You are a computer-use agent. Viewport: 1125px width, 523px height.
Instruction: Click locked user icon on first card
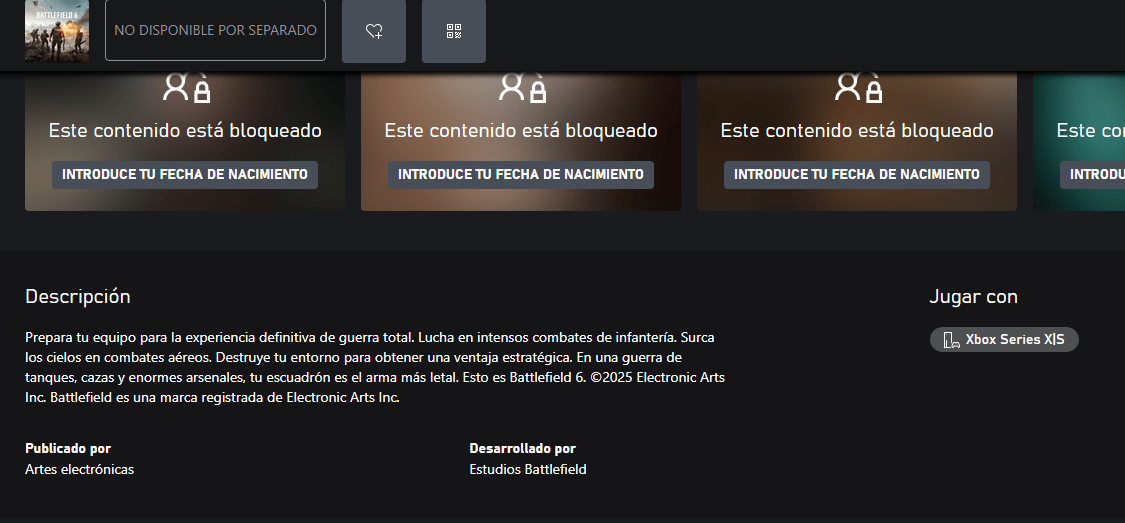coord(186,88)
